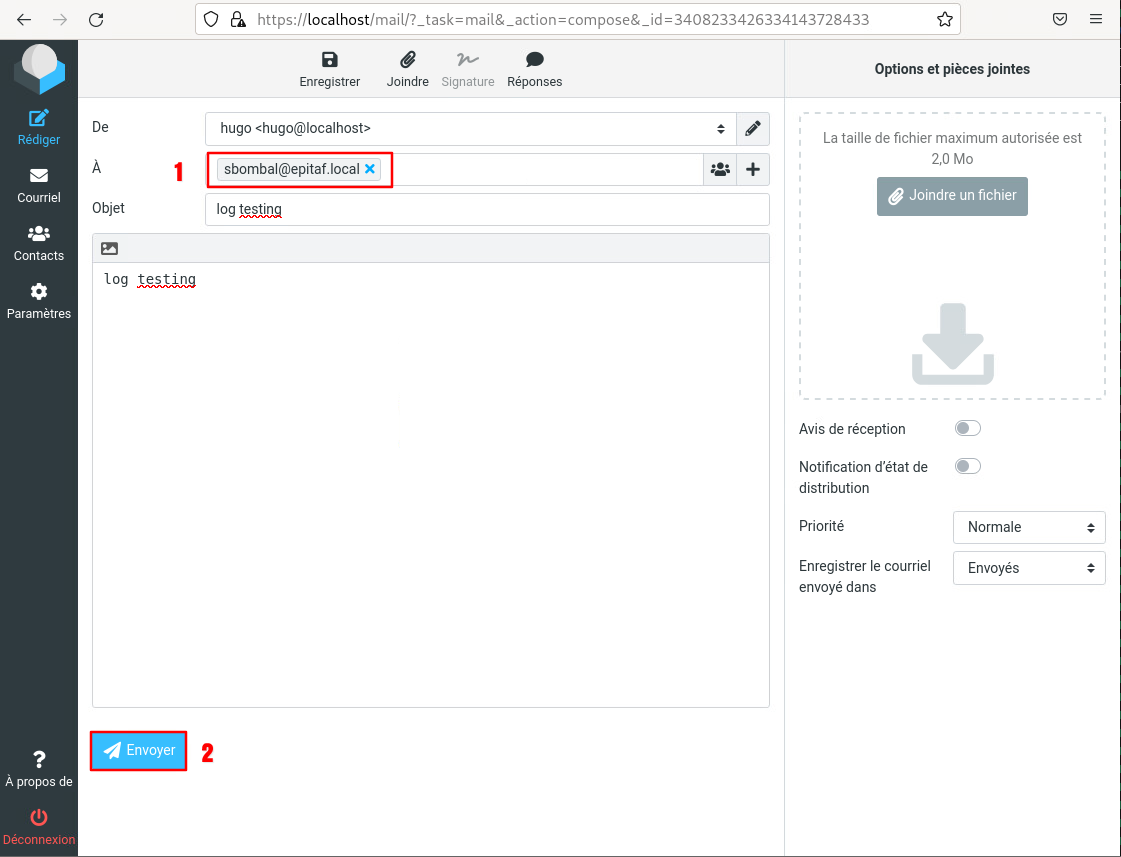1121x857 pixels.
Task: Toggle Notification d'état de distribution switch
Action: (x=967, y=467)
